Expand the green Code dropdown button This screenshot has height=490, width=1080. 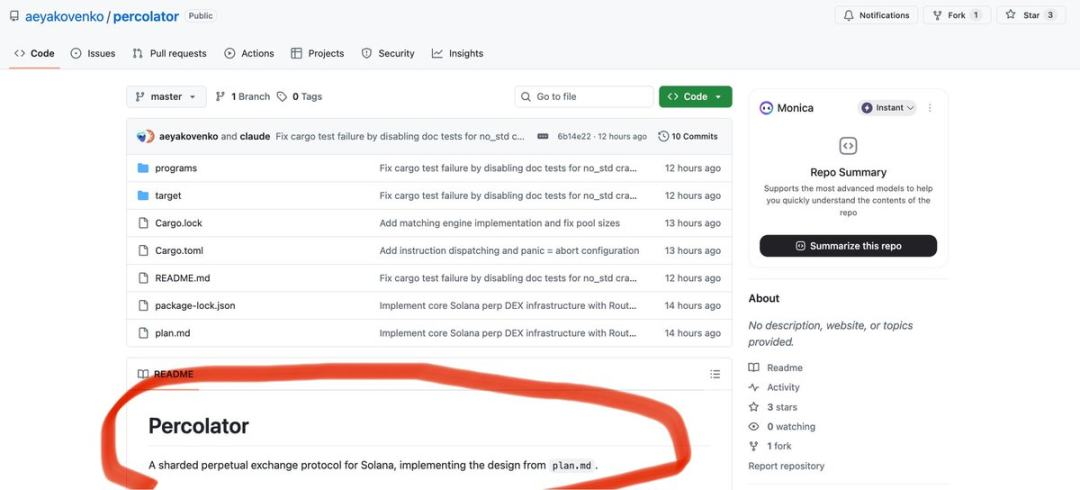tap(695, 96)
